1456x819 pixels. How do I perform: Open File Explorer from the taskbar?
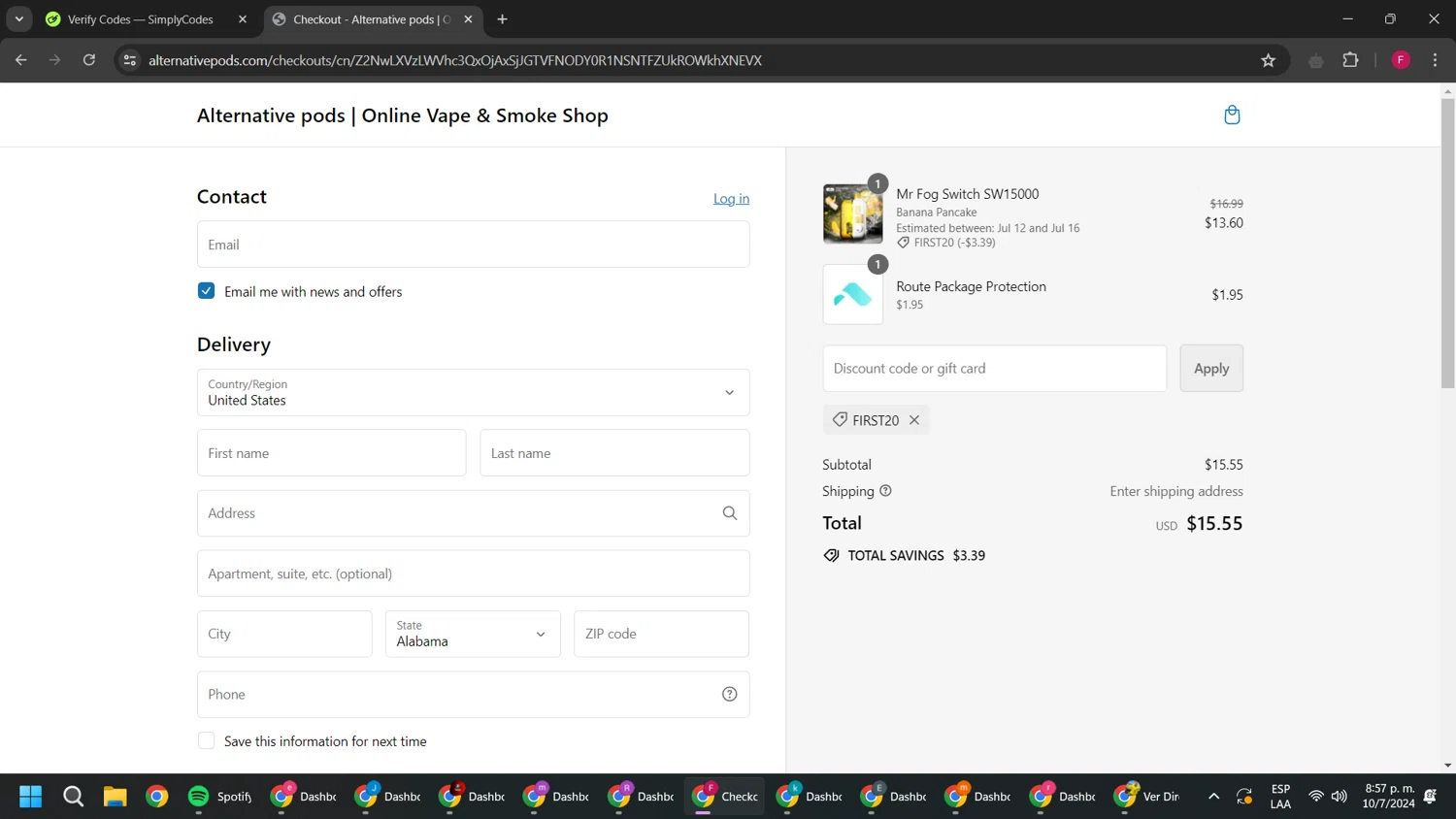tap(115, 797)
